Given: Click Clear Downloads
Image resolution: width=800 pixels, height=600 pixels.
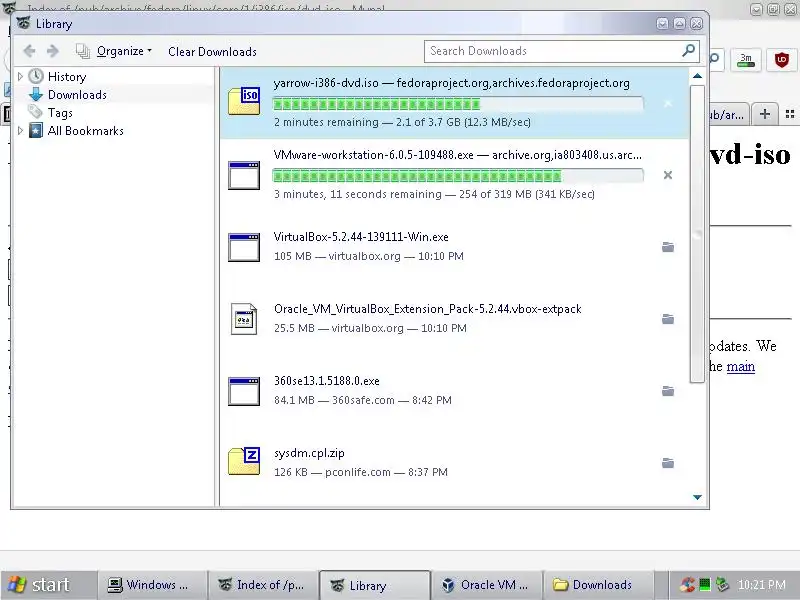Looking at the screenshot, I should click(x=212, y=52).
